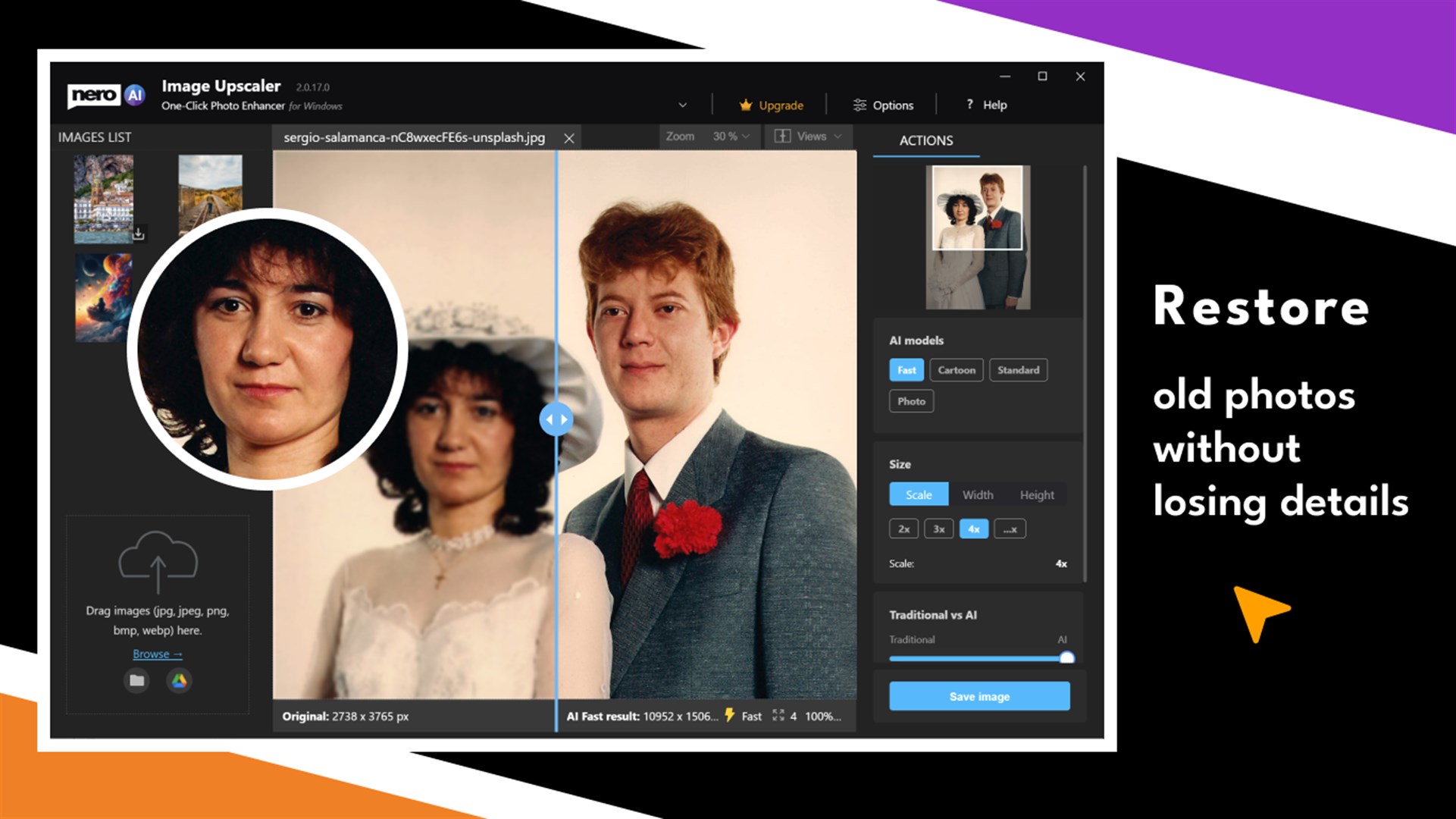Expand the Views dropdown

click(838, 136)
